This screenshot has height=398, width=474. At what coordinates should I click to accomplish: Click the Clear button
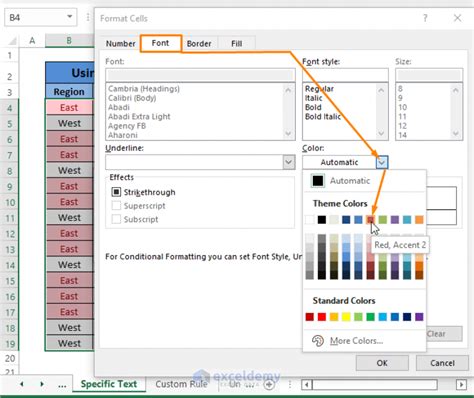[x=444, y=334]
